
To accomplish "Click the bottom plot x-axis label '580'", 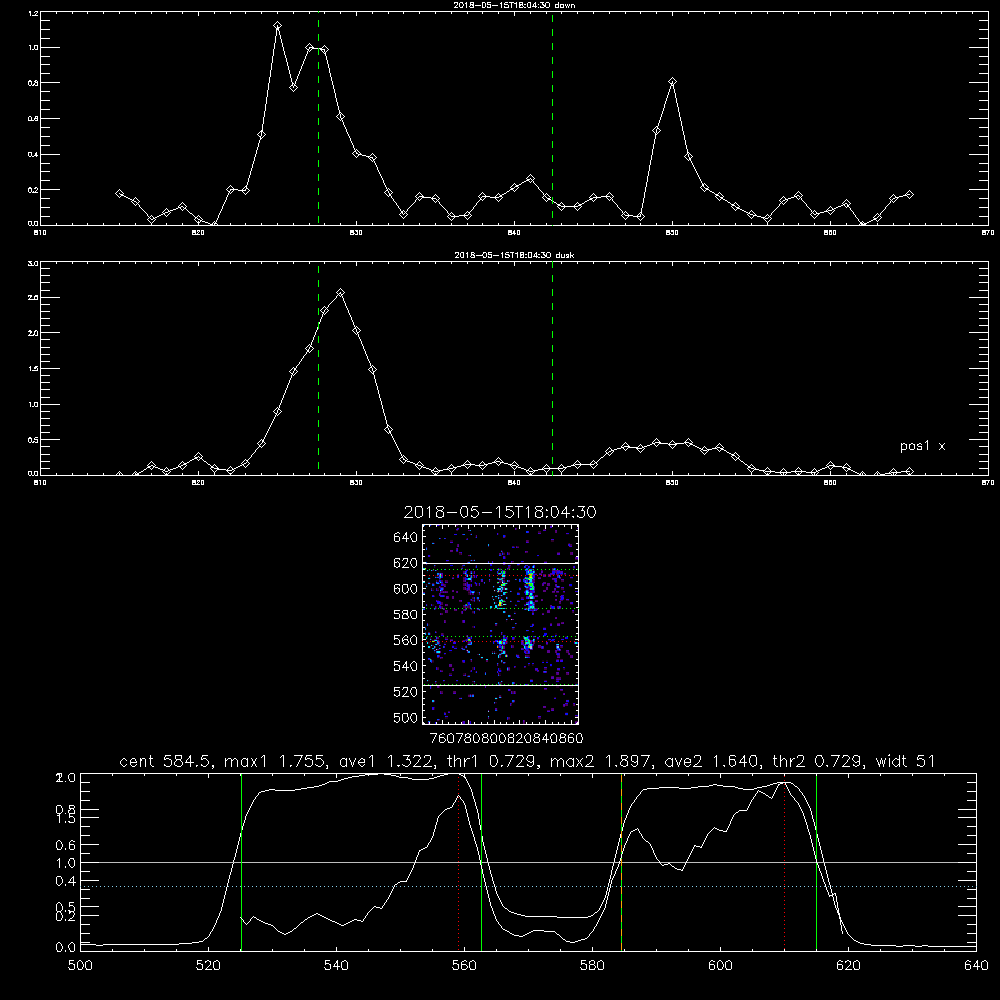I will pos(592,966).
